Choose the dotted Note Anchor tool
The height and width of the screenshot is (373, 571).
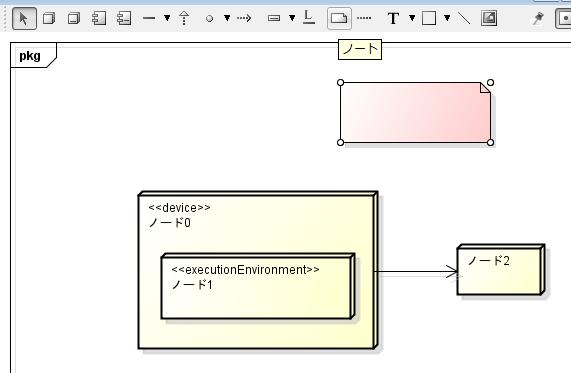coord(364,18)
